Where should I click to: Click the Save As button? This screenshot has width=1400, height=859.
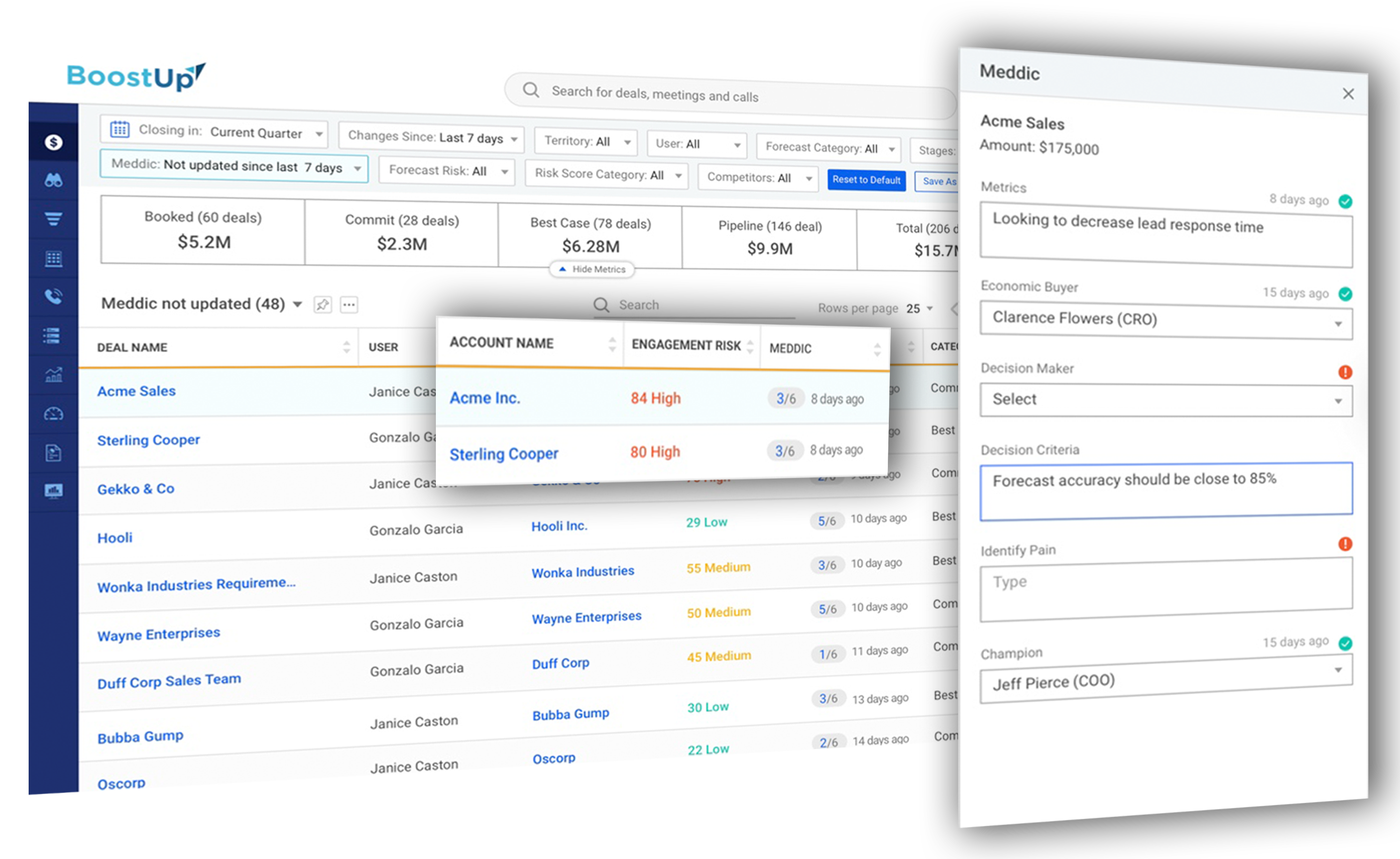coord(938,181)
